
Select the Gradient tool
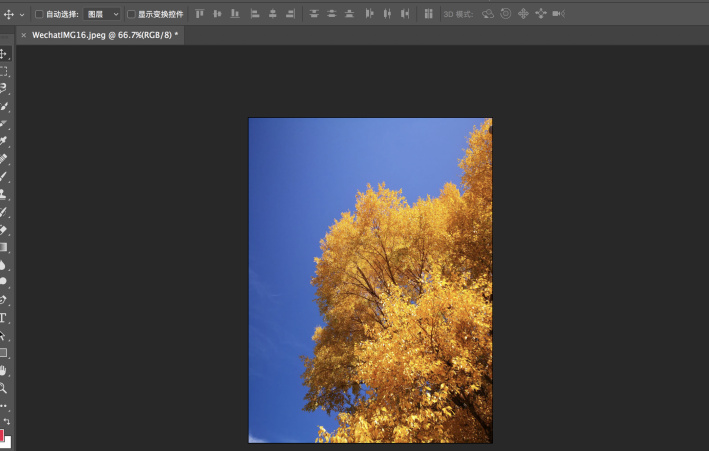click(3, 247)
